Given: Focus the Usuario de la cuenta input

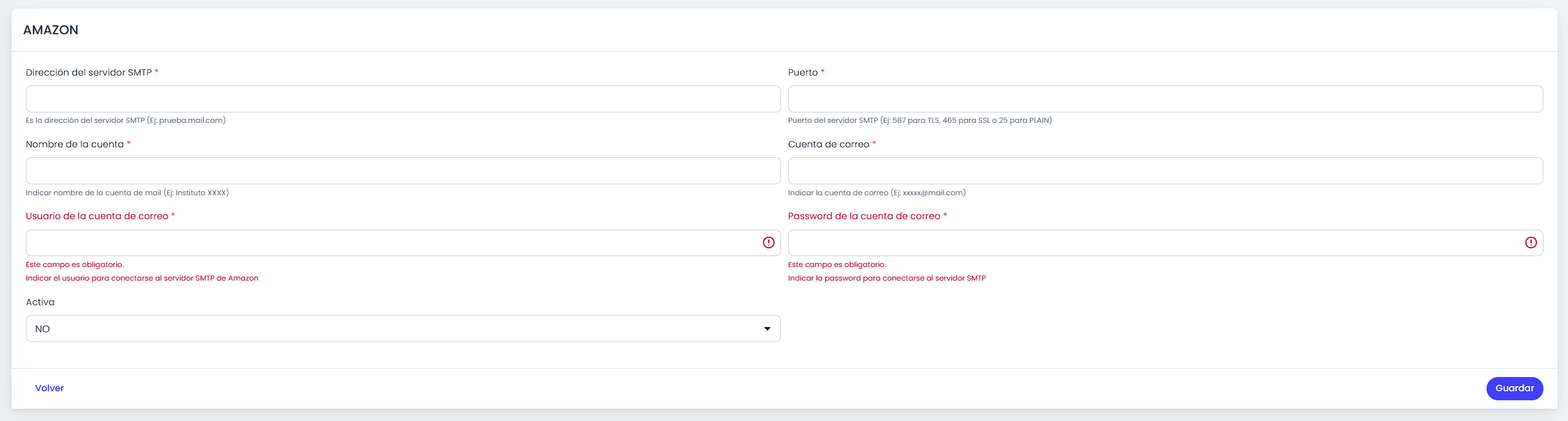Looking at the screenshot, I should click(x=403, y=243).
